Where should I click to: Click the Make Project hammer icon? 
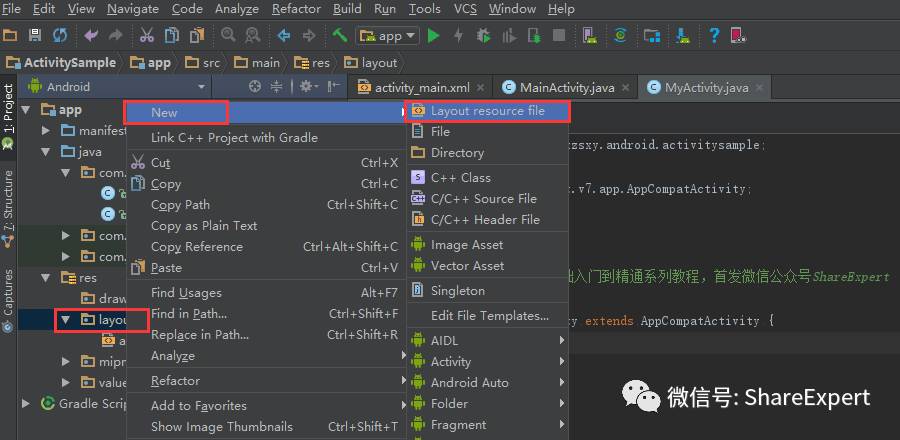(340, 36)
